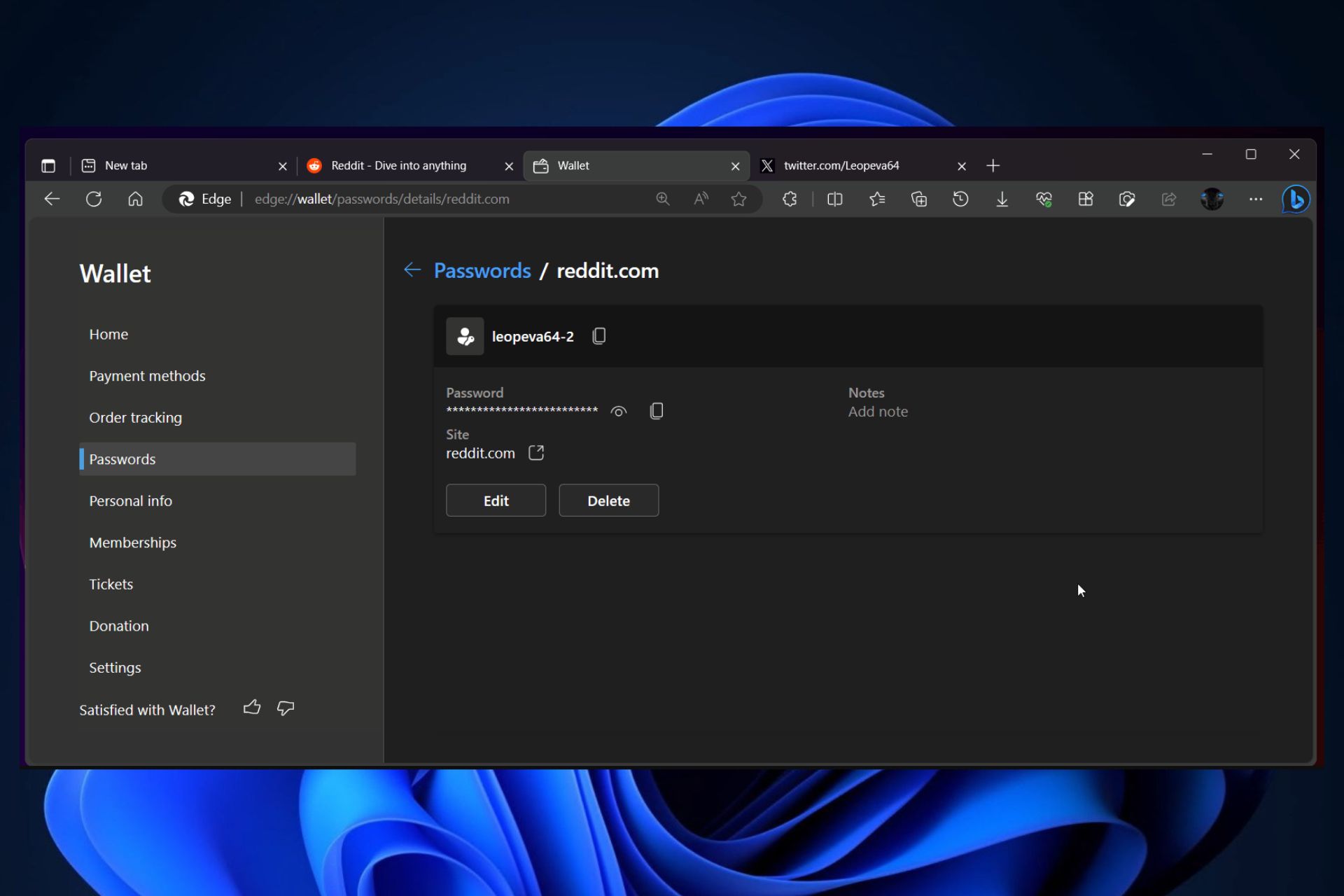
Task: Click the reddit.com site text
Action: (480, 453)
